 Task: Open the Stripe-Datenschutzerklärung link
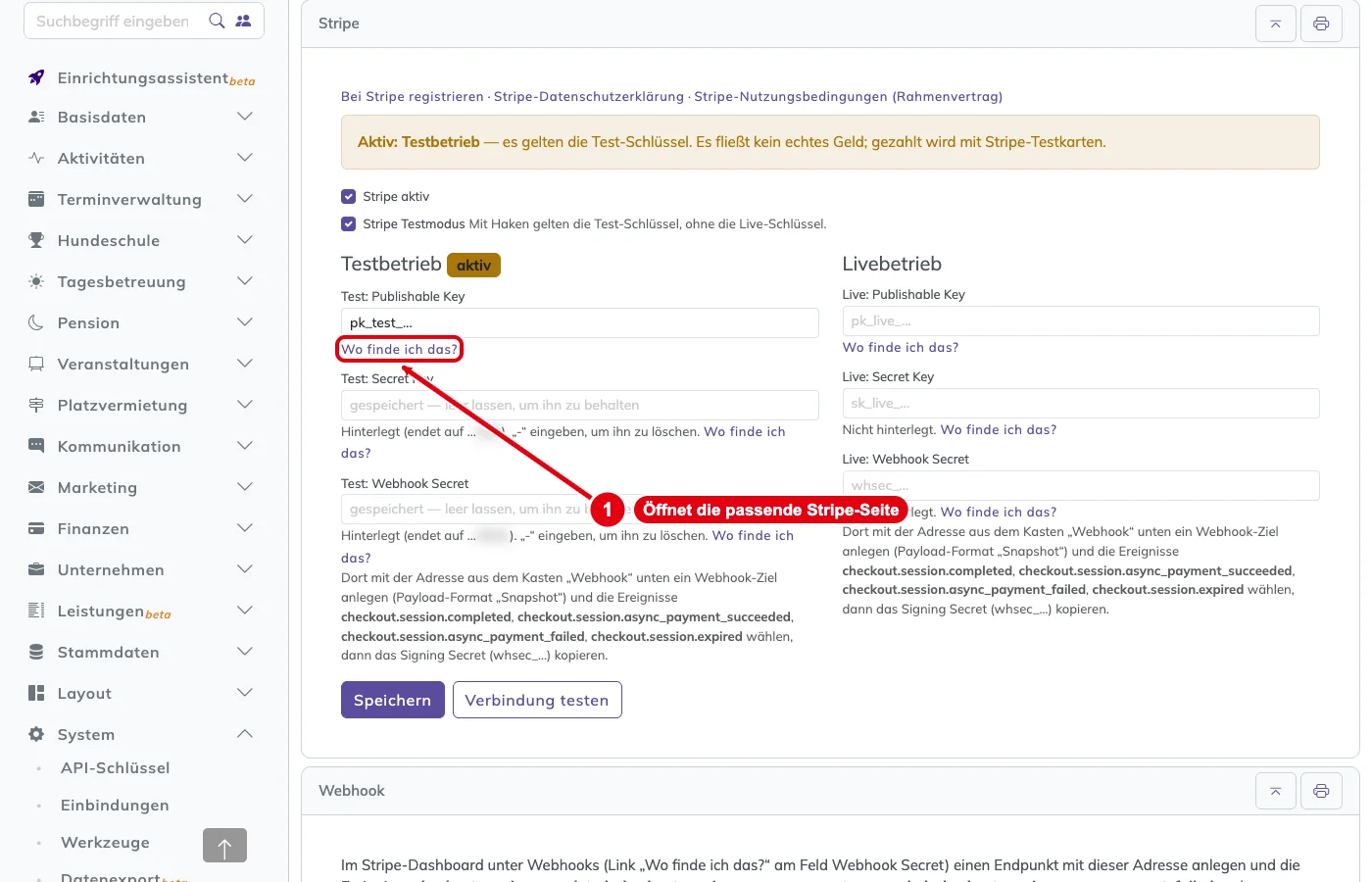click(589, 96)
